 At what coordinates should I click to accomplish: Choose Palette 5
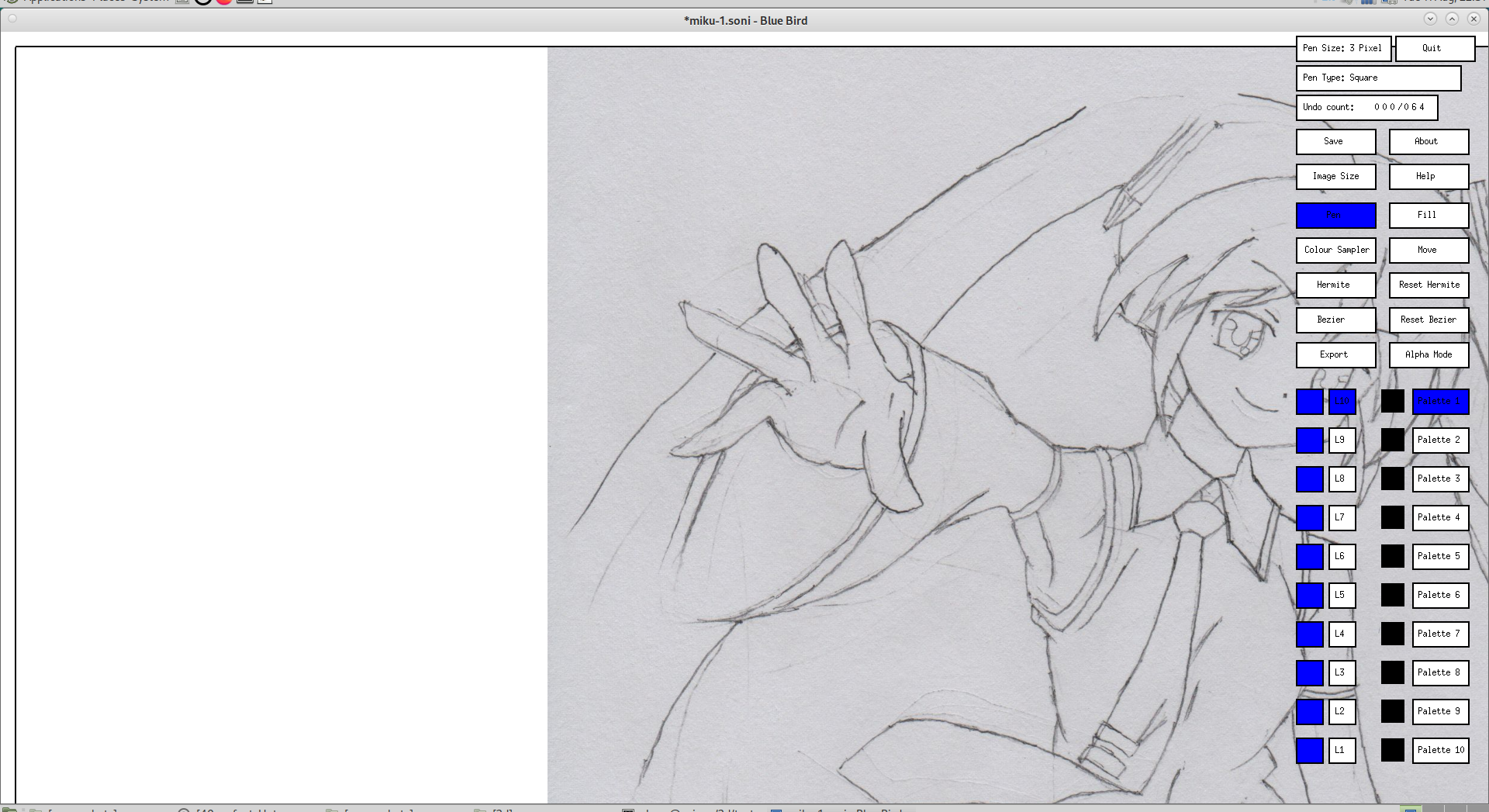click(1440, 557)
